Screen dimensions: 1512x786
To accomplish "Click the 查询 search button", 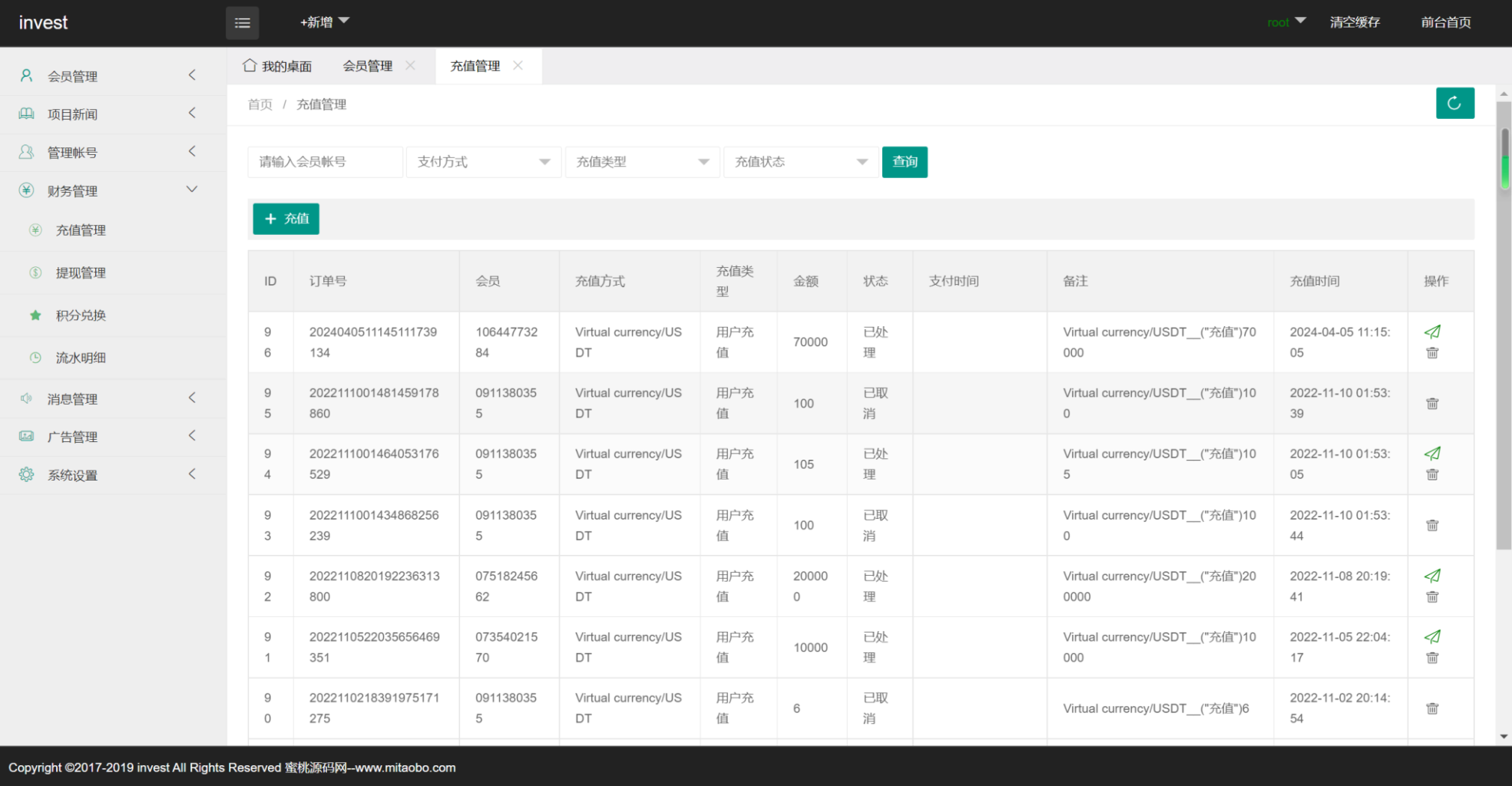I will (905, 162).
